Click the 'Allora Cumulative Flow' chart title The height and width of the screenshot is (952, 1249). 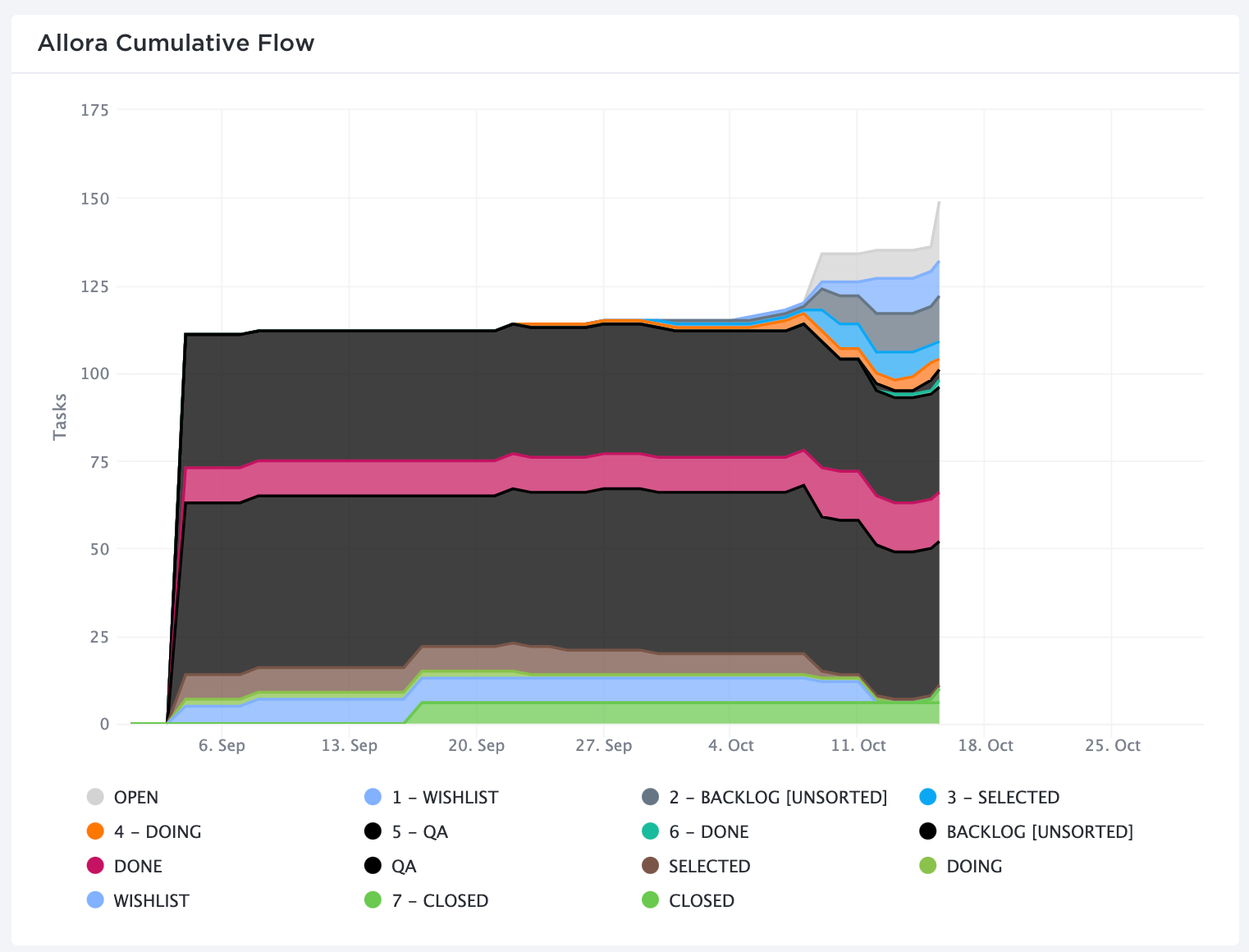pos(176,43)
